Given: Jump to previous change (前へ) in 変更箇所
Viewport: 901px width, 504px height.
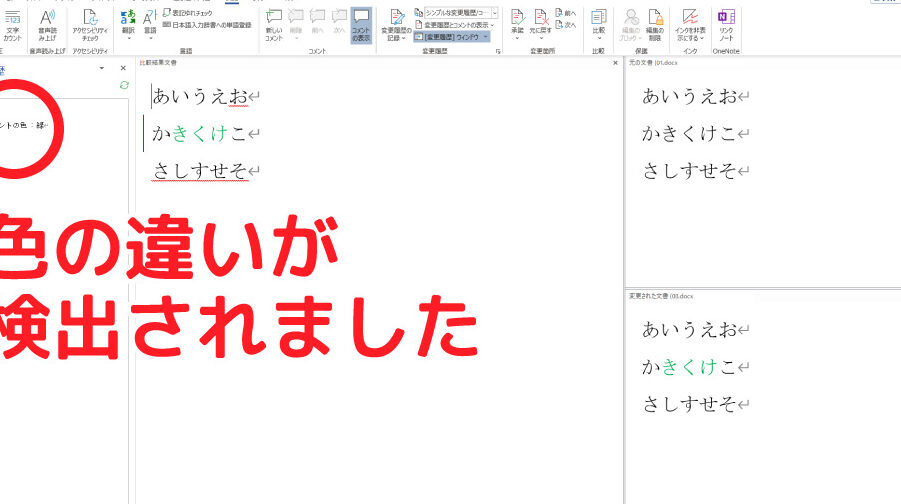Looking at the screenshot, I should tap(565, 13).
